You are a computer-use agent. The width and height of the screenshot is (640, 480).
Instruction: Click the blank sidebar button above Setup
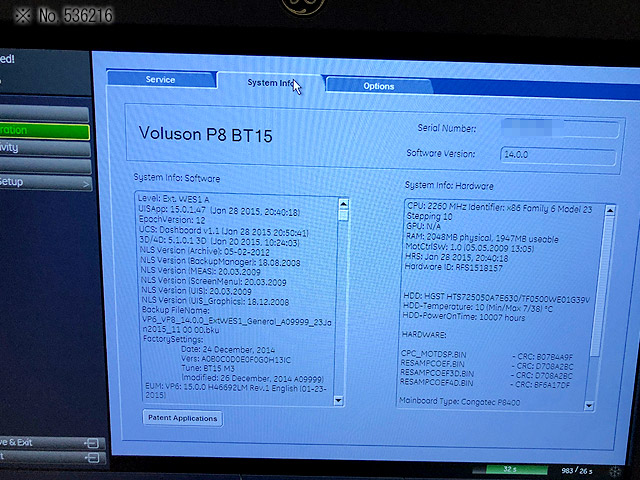(45, 166)
